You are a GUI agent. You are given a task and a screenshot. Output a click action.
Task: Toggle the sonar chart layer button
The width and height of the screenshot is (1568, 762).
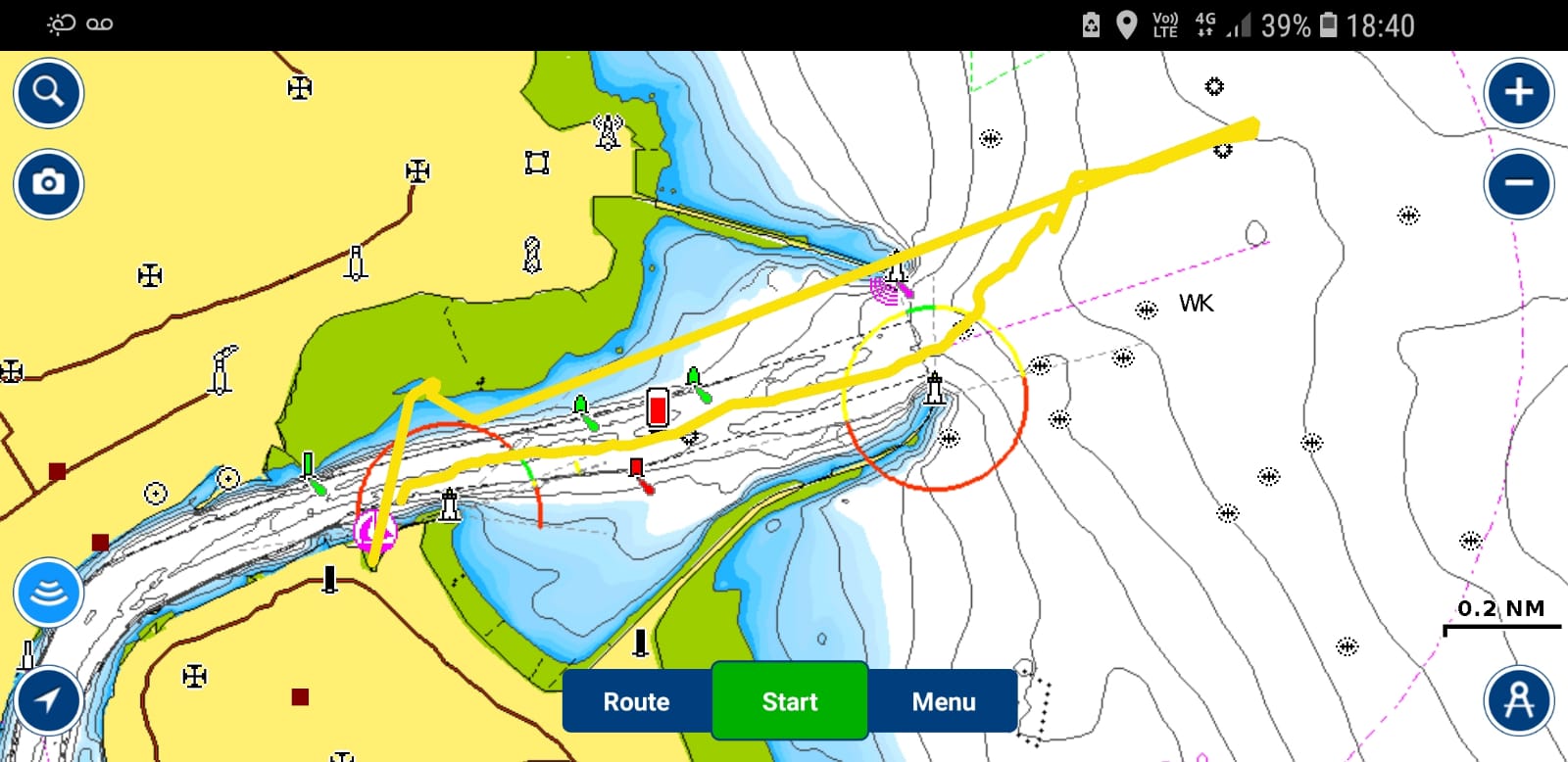pyautogui.click(x=48, y=593)
